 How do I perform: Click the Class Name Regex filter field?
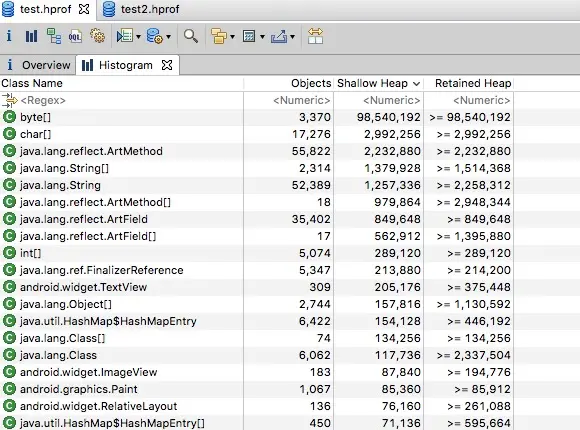pos(122,100)
